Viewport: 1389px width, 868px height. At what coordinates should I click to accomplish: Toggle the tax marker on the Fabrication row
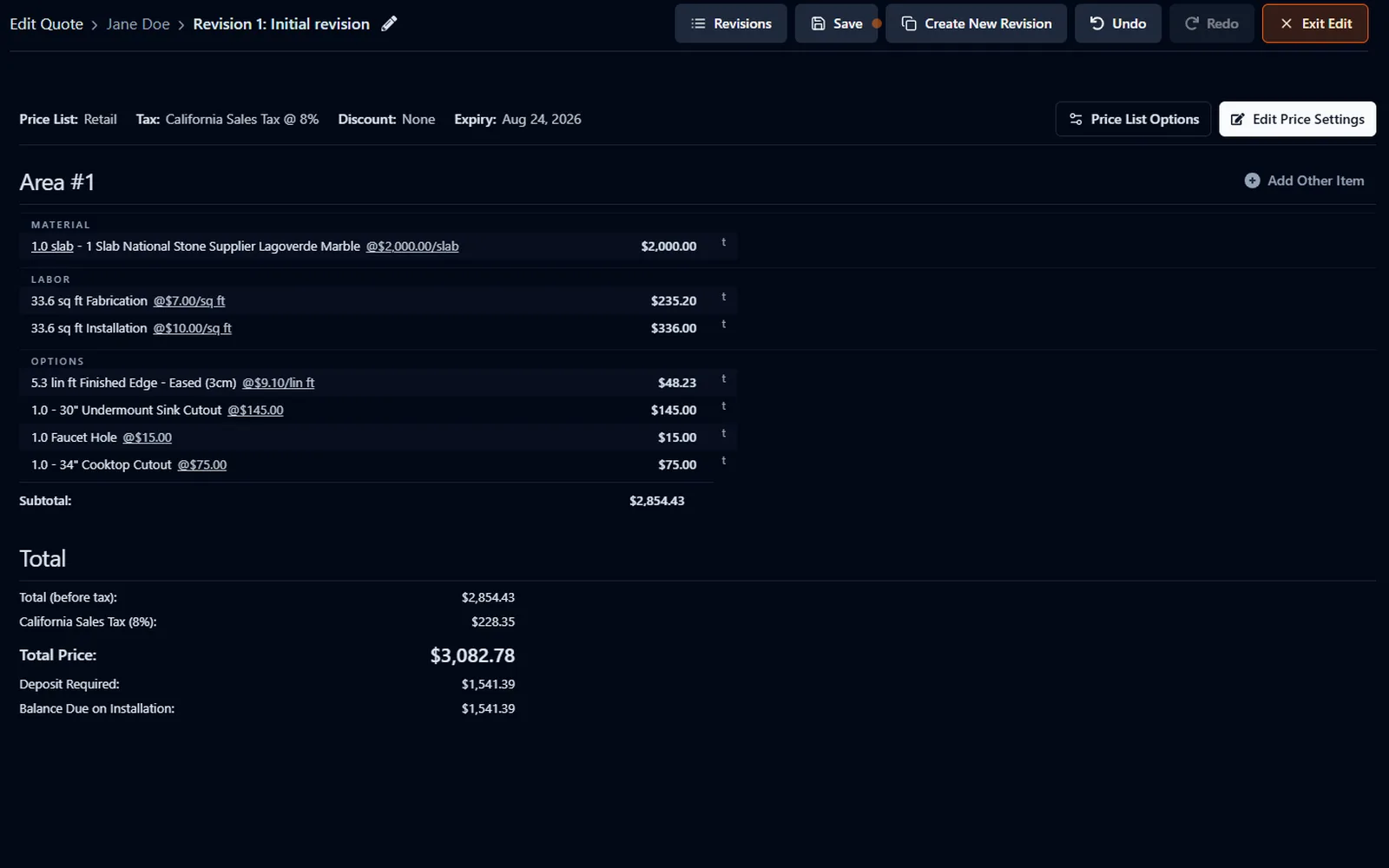pos(723,298)
